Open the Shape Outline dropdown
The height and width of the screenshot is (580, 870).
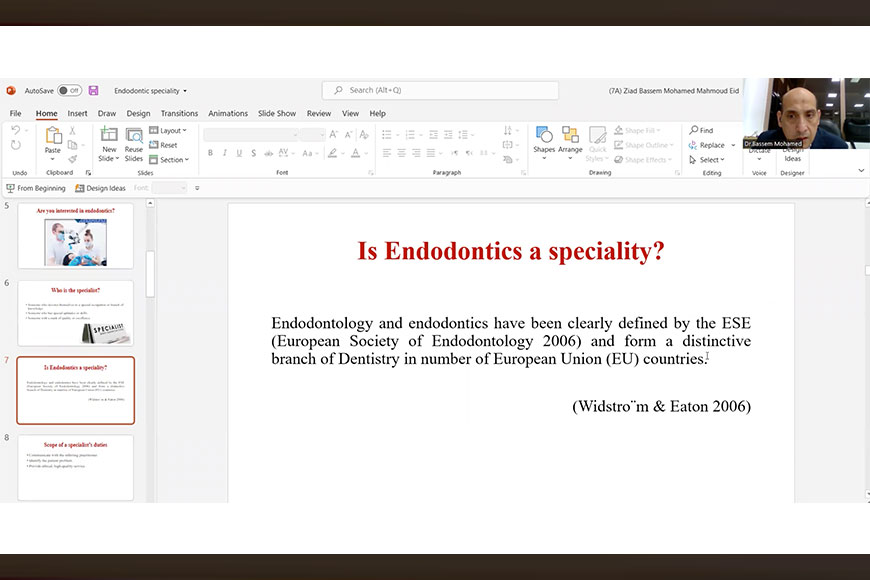tap(644, 145)
